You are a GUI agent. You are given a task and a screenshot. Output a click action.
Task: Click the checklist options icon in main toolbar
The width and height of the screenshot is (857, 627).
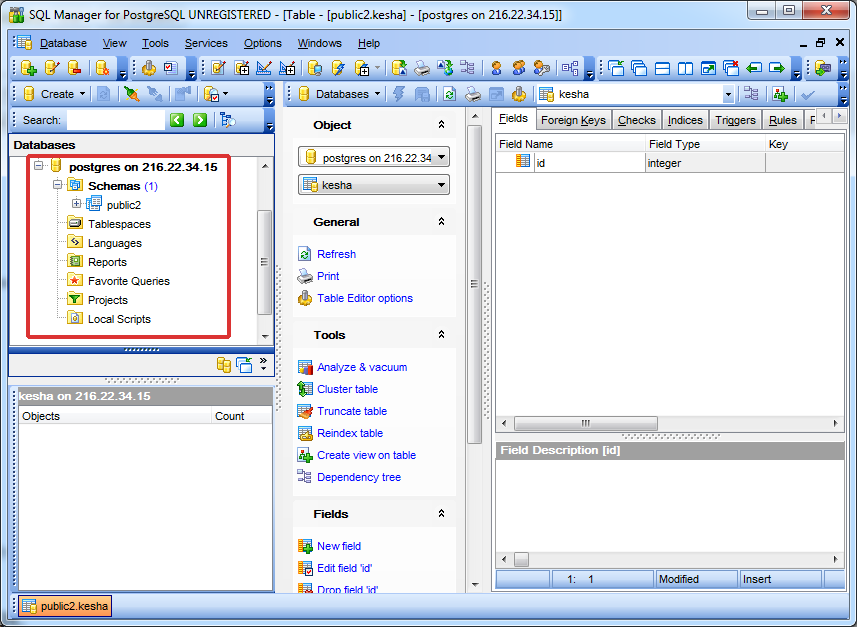pos(171,68)
